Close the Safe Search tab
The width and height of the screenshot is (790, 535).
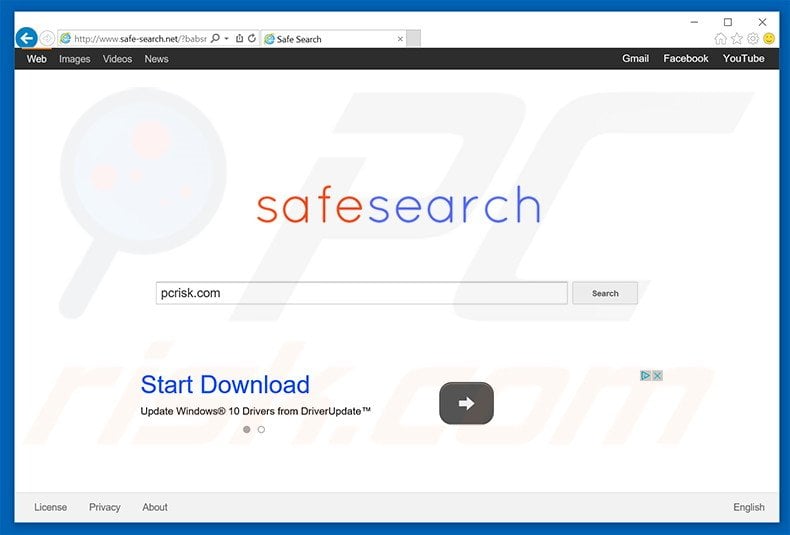(x=400, y=39)
